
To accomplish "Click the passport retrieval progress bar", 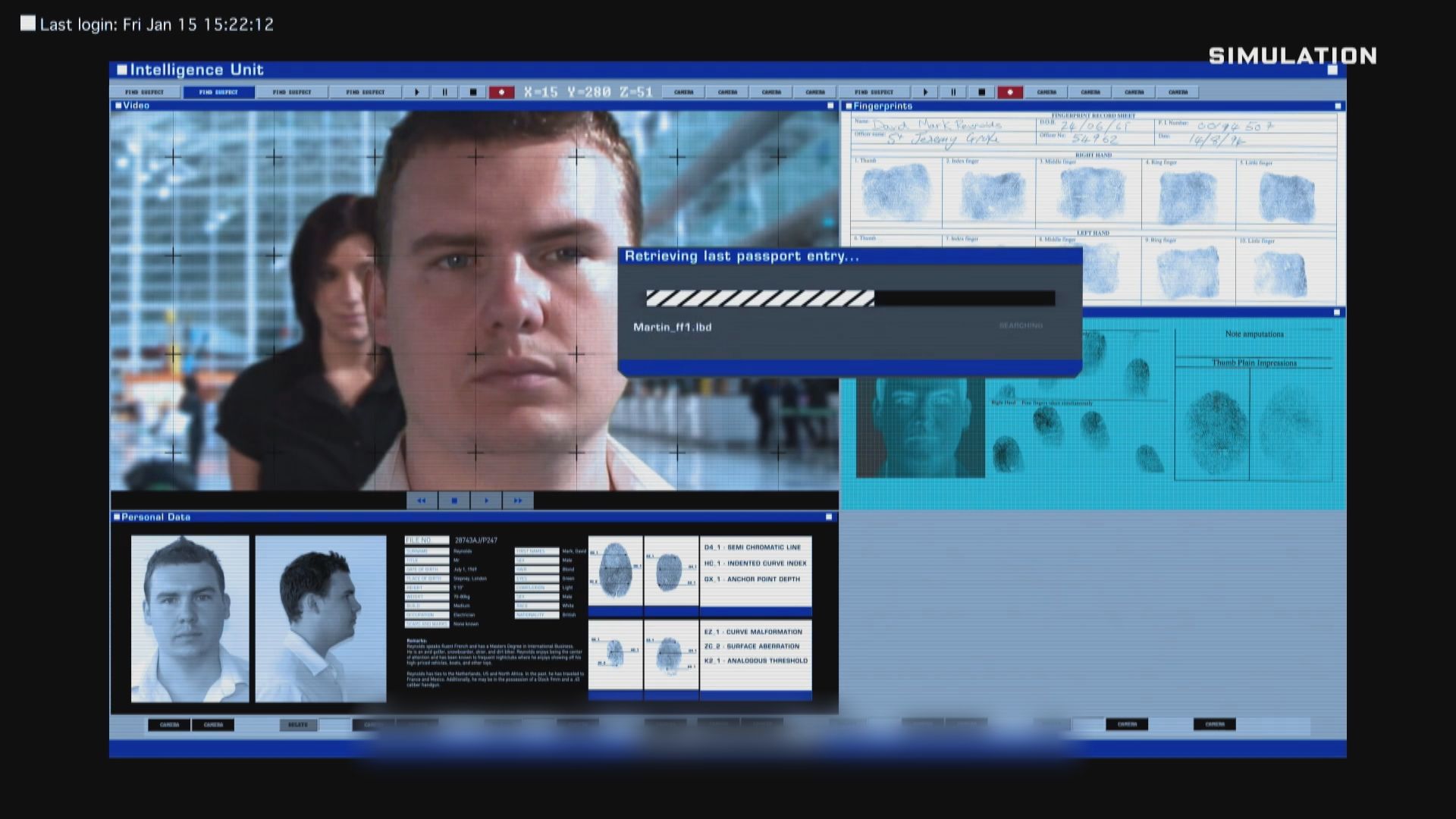I will [x=849, y=299].
